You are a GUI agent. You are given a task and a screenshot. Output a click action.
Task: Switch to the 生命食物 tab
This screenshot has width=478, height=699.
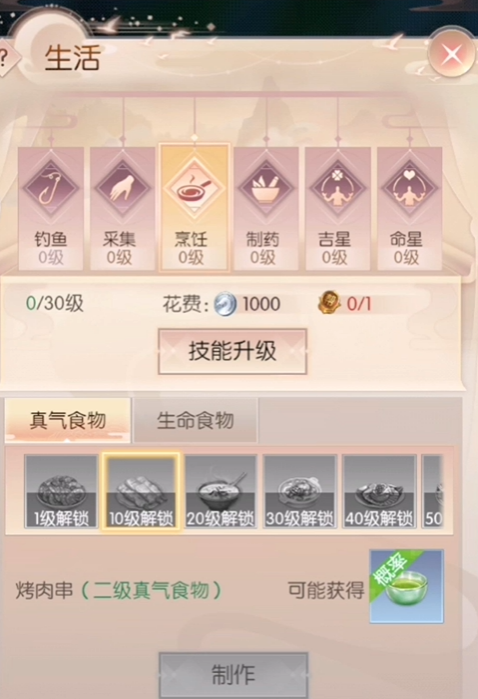coord(195,420)
